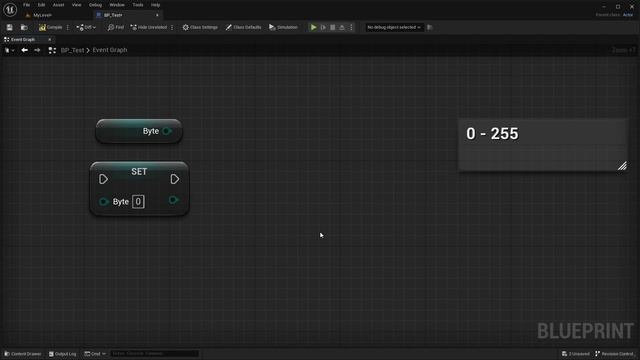Open play mode options three-dot menu
This screenshot has width=640, height=360.
click(351, 27)
